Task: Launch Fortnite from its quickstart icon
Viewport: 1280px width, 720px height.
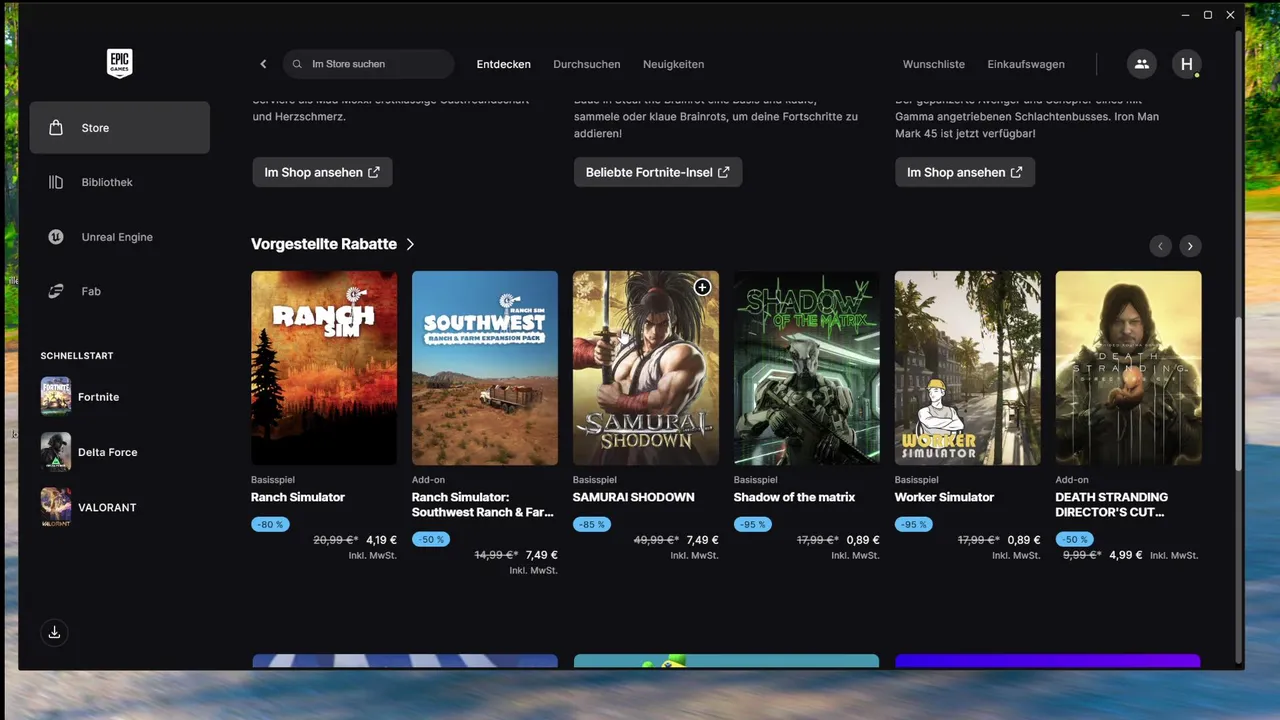Action: click(56, 397)
